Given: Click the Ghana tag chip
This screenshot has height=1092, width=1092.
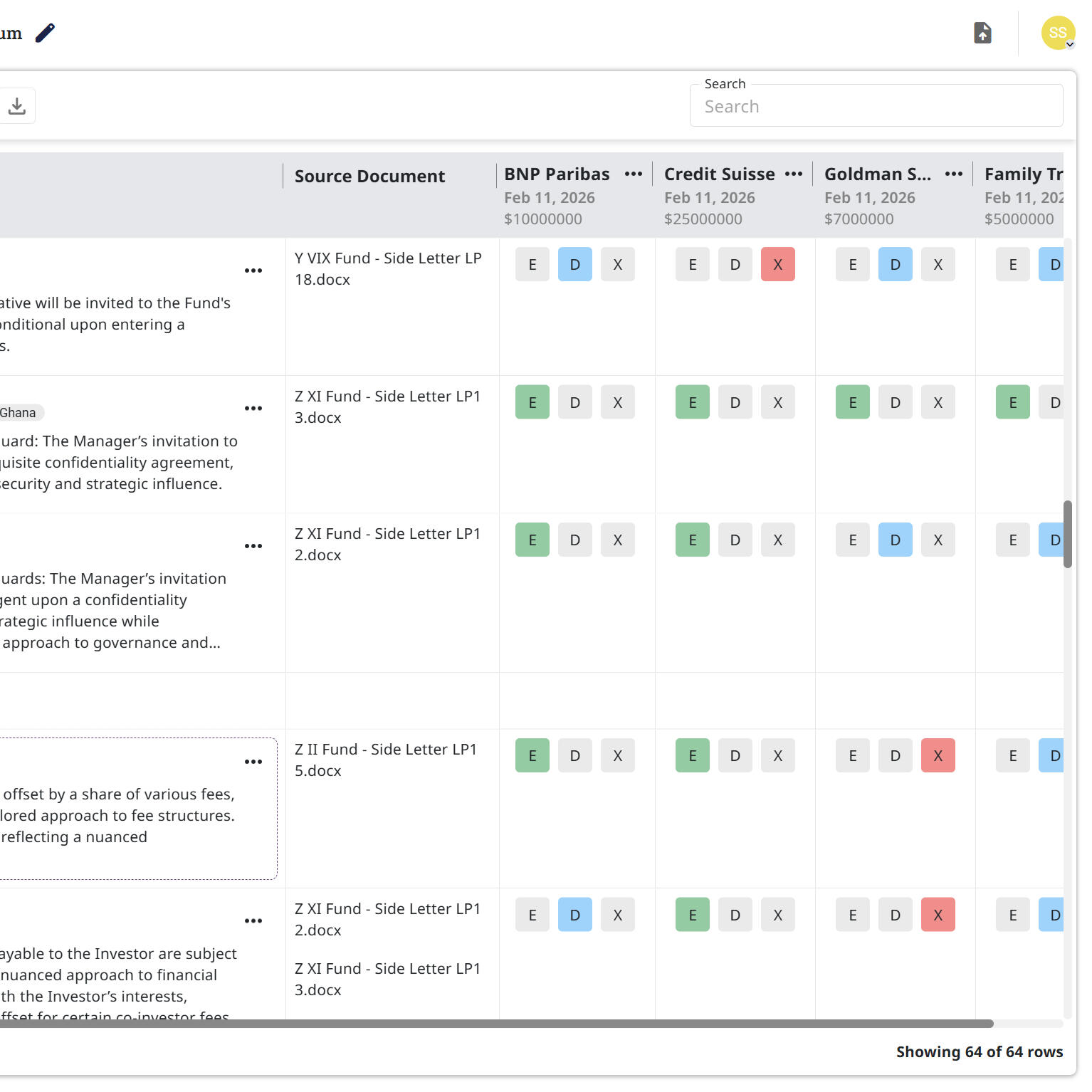Looking at the screenshot, I should pyautogui.click(x=19, y=413).
